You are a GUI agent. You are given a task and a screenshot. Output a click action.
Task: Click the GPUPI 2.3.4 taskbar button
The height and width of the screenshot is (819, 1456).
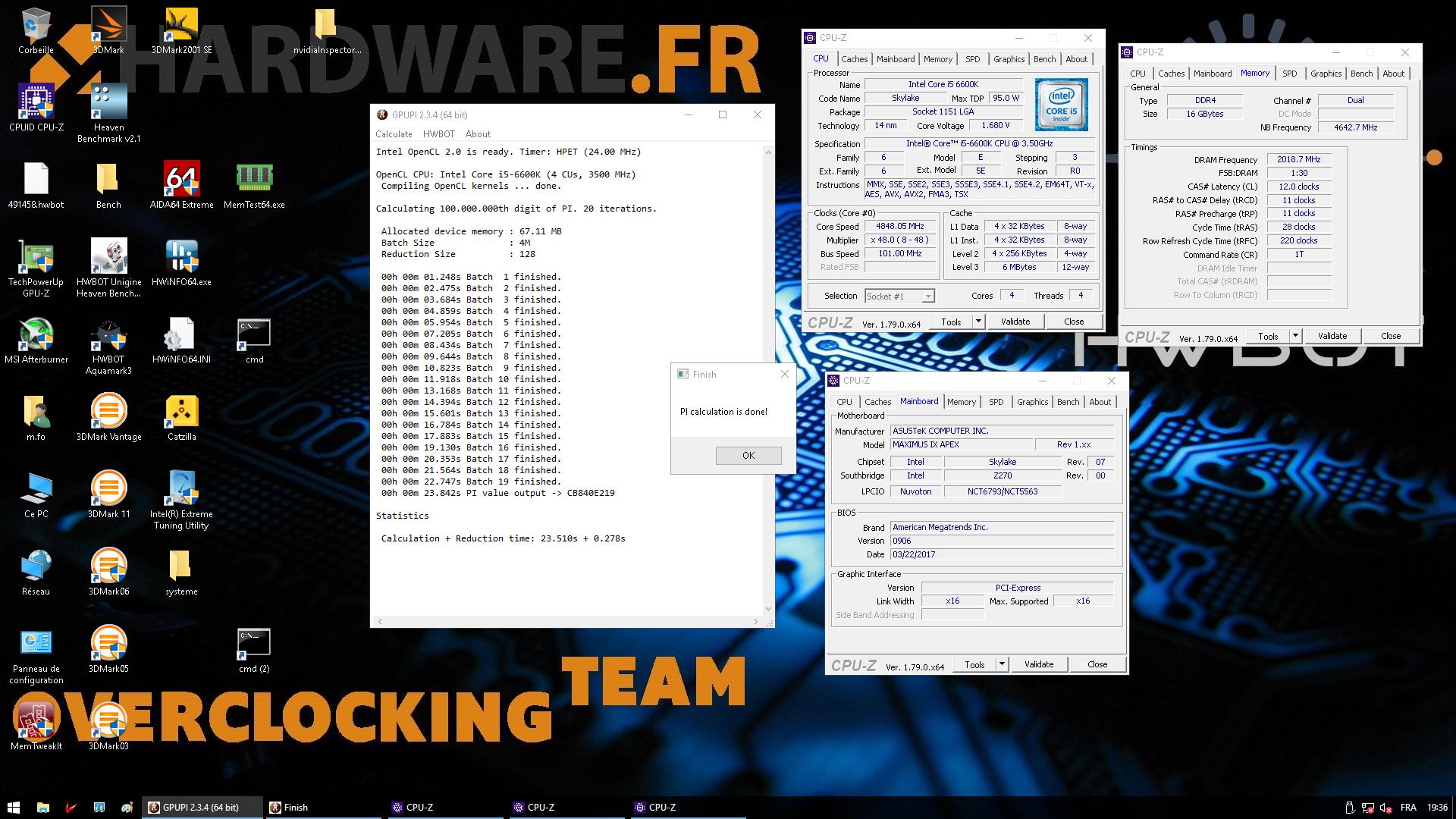pyautogui.click(x=202, y=808)
